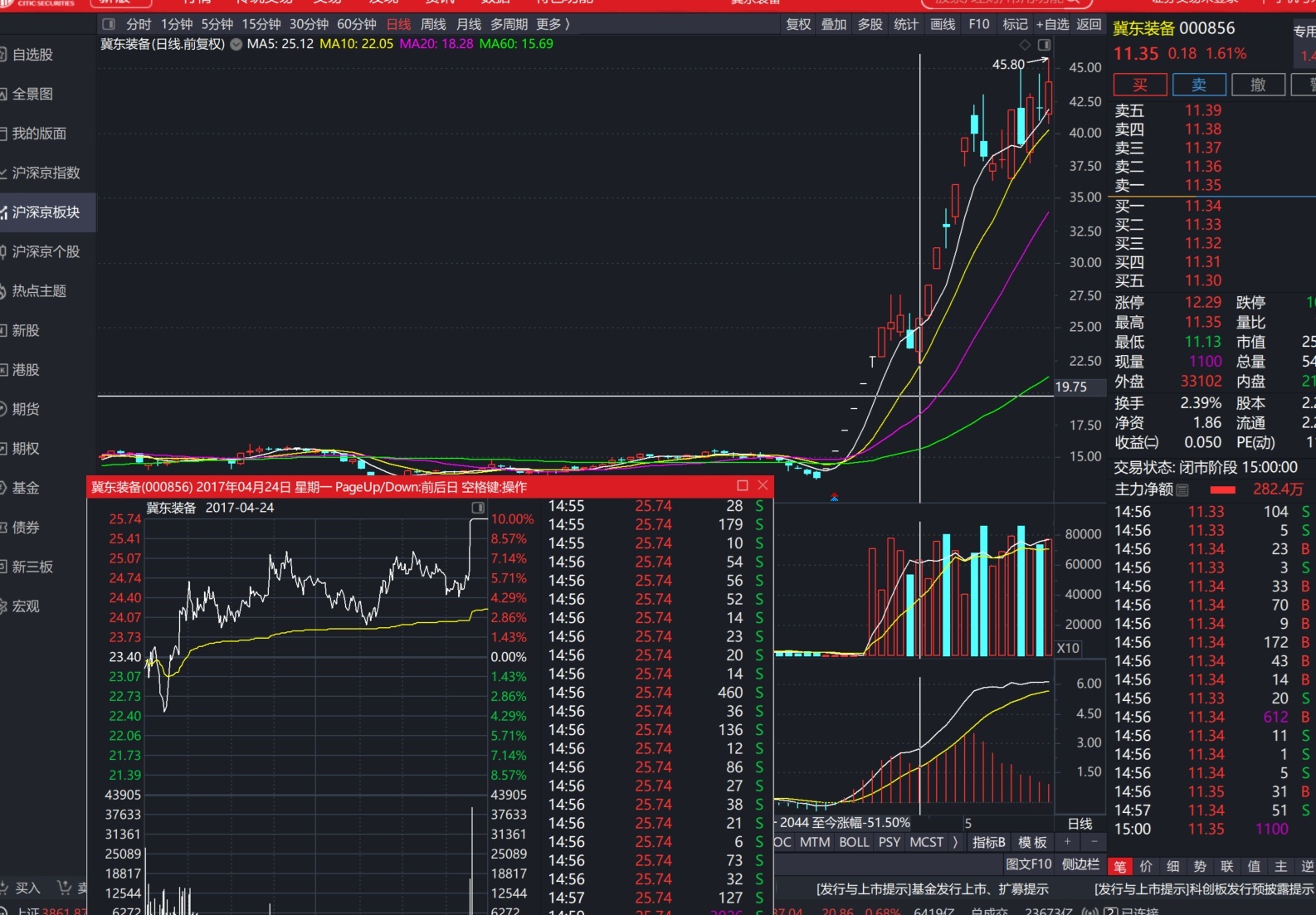1316x915 pixels.
Task: Click the 撤 cancel order button
Action: coord(1258,85)
